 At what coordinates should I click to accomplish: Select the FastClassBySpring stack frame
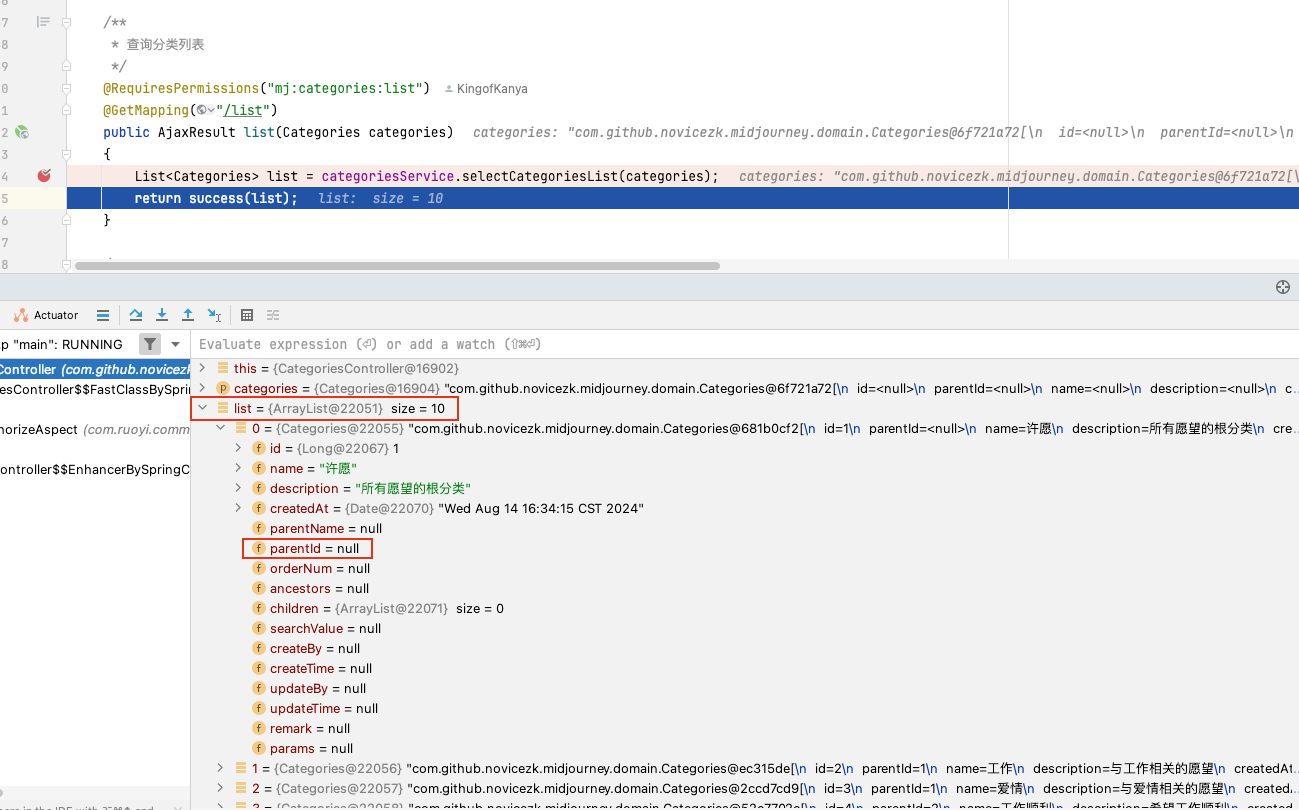tap(95, 389)
